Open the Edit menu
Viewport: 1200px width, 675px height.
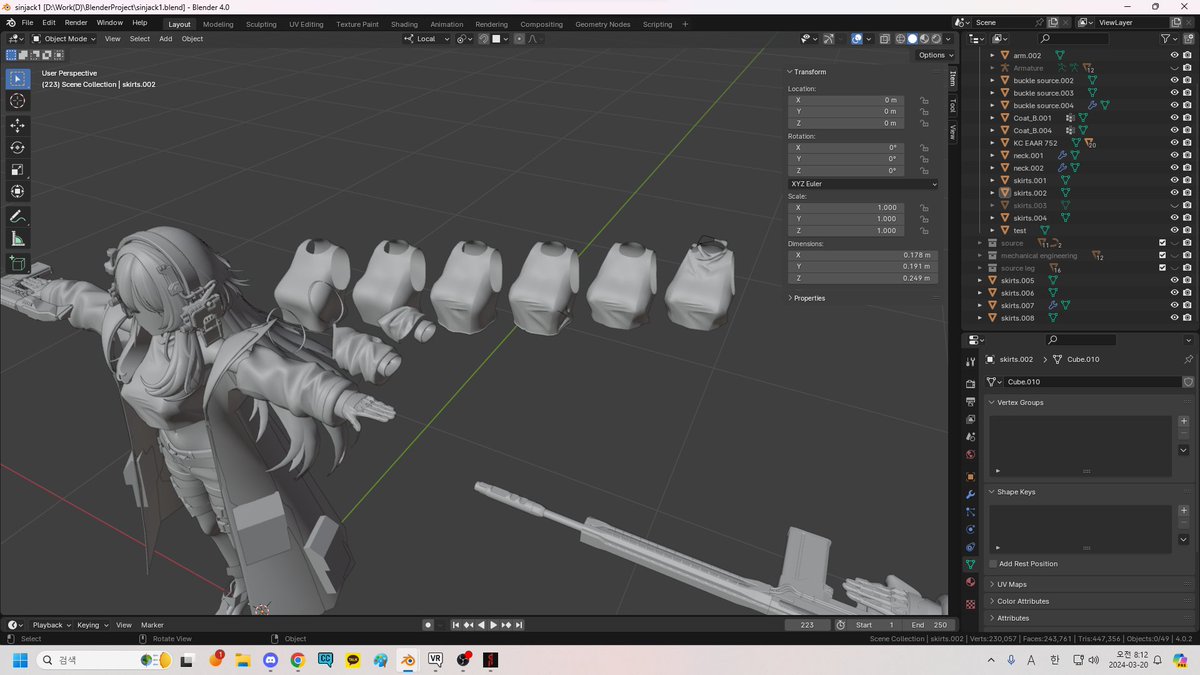[x=49, y=22]
